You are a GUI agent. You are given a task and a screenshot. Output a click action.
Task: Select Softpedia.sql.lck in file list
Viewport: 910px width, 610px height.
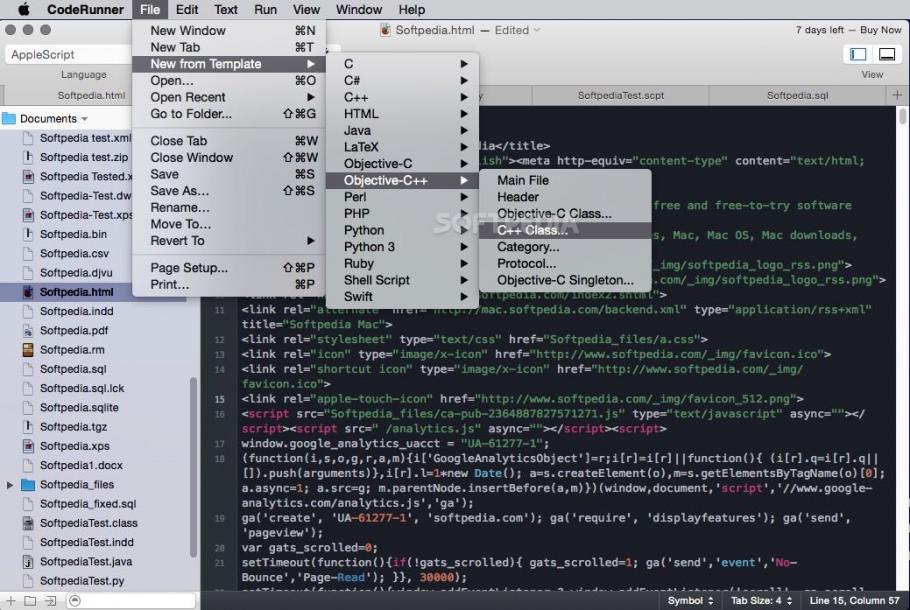[82, 388]
